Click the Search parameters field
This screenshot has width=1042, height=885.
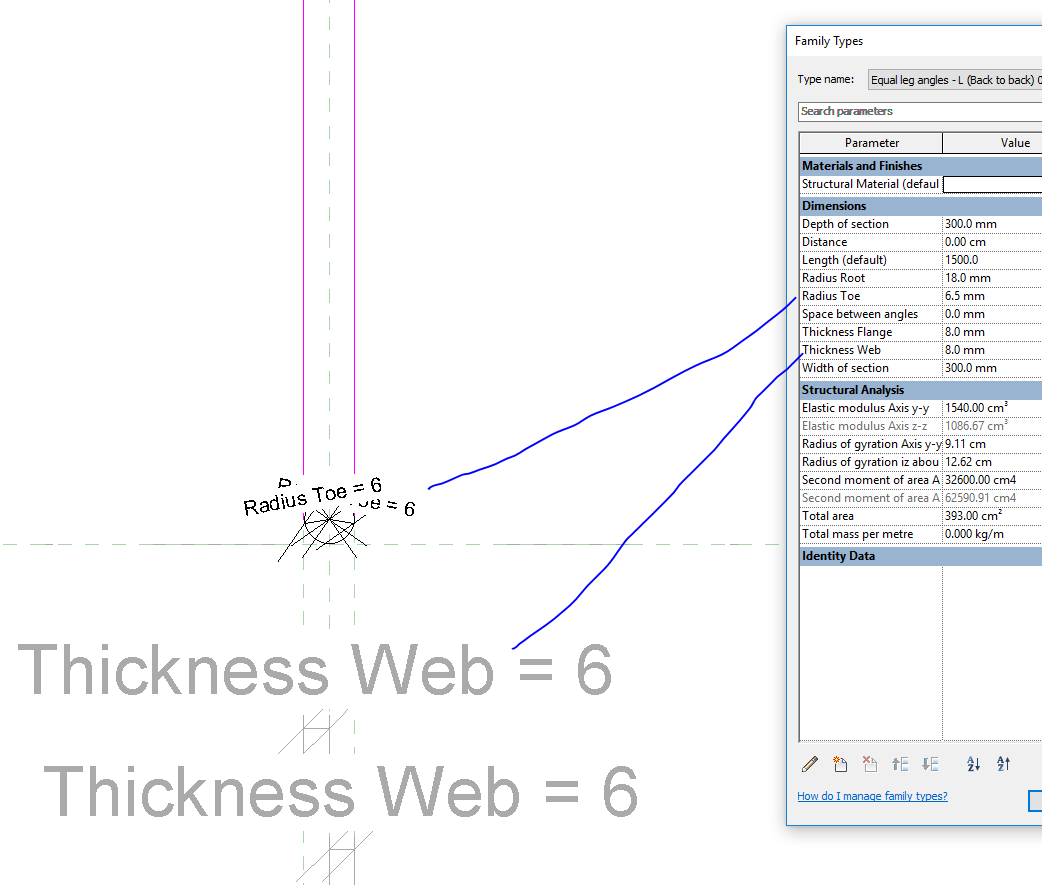[x=920, y=111]
